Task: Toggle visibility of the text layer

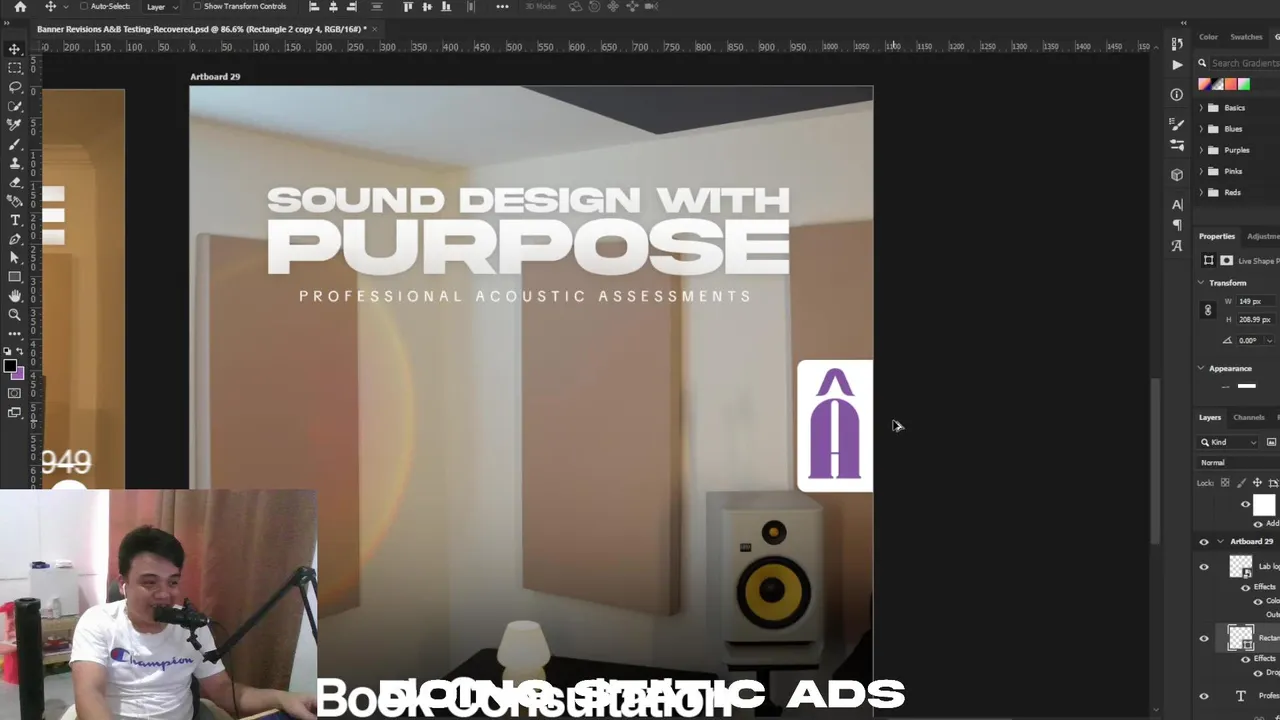Action: (1204, 696)
